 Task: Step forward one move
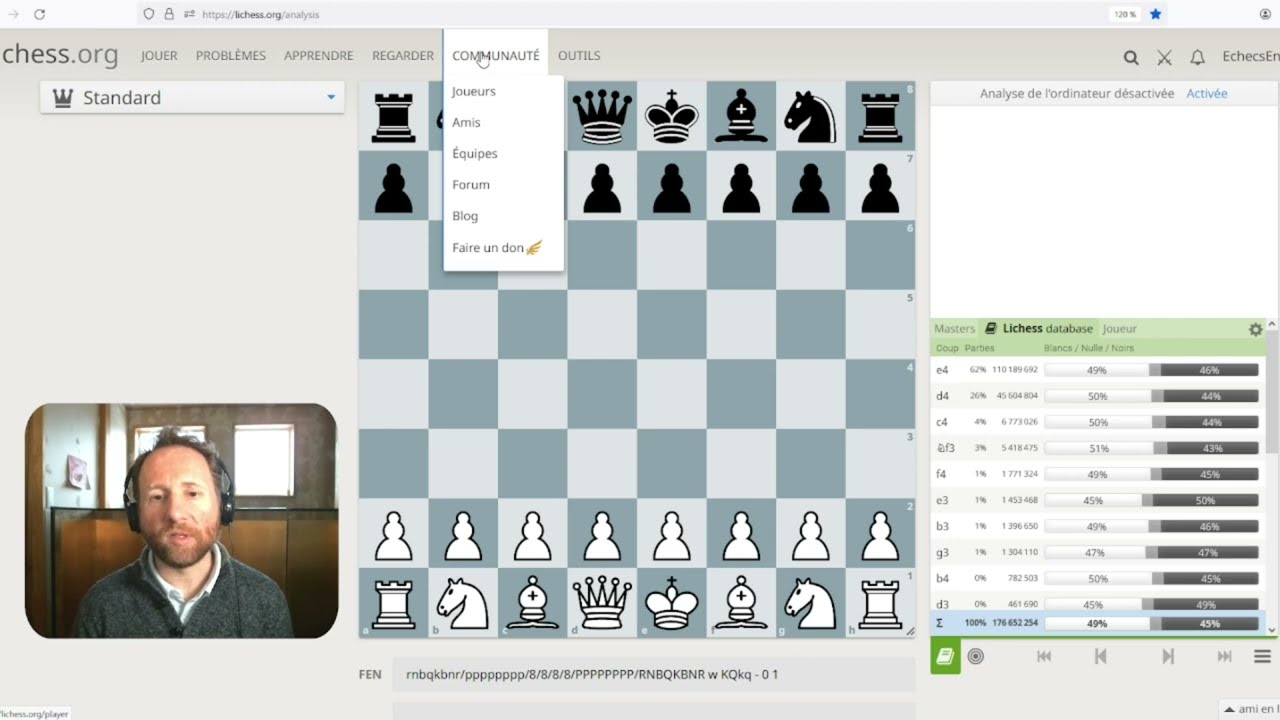point(1167,656)
